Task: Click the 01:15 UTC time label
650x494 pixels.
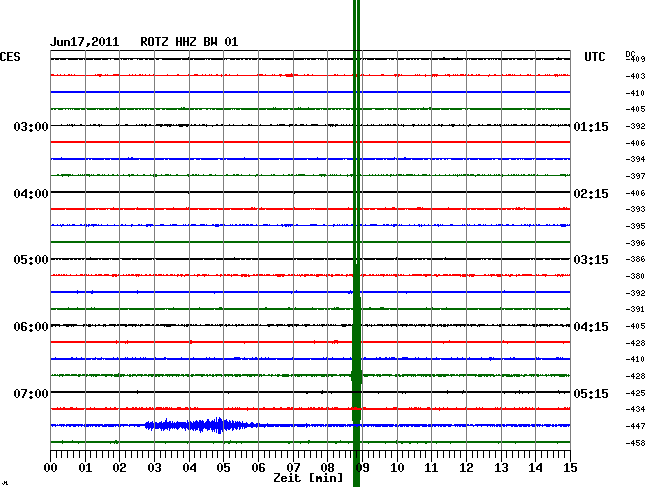Action: tap(591, 127)
